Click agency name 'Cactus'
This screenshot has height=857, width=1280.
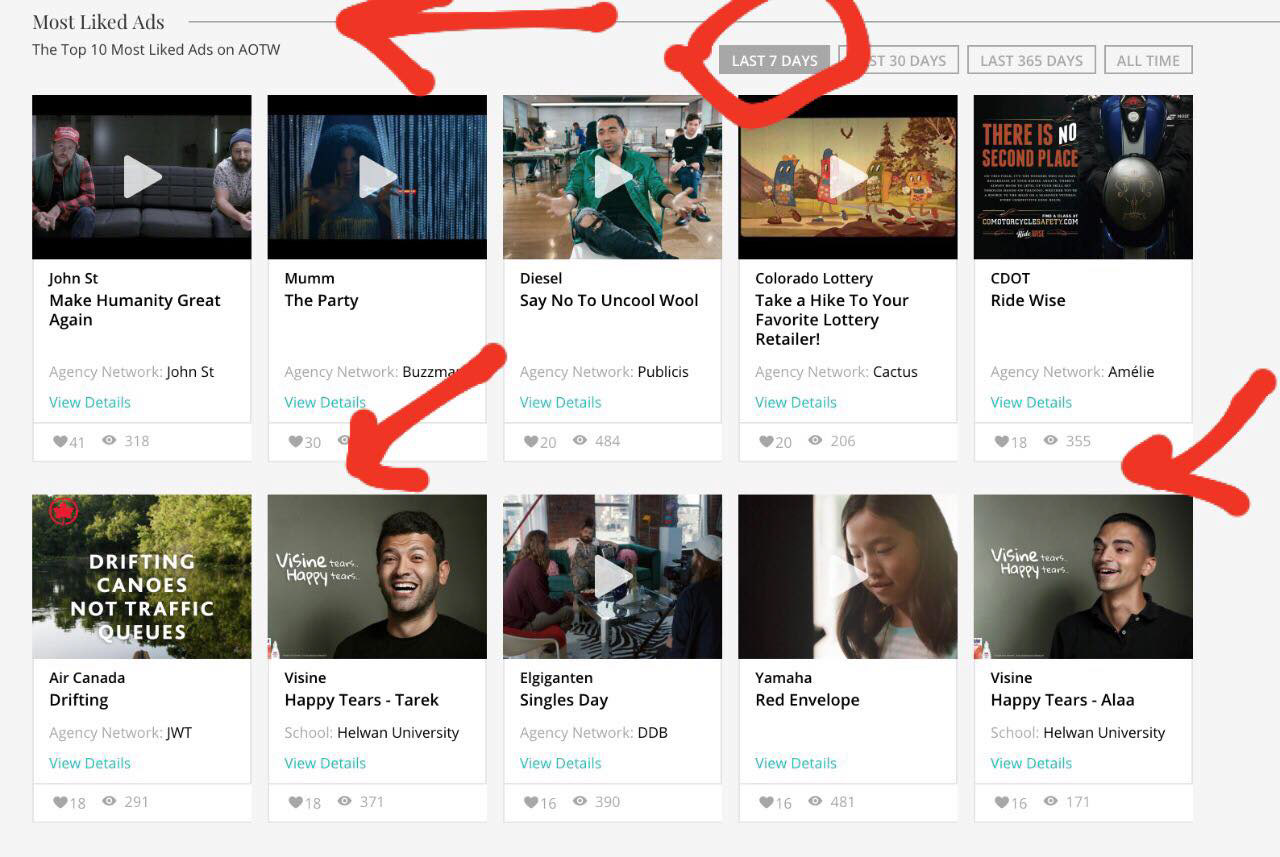(x=895, y=372)
